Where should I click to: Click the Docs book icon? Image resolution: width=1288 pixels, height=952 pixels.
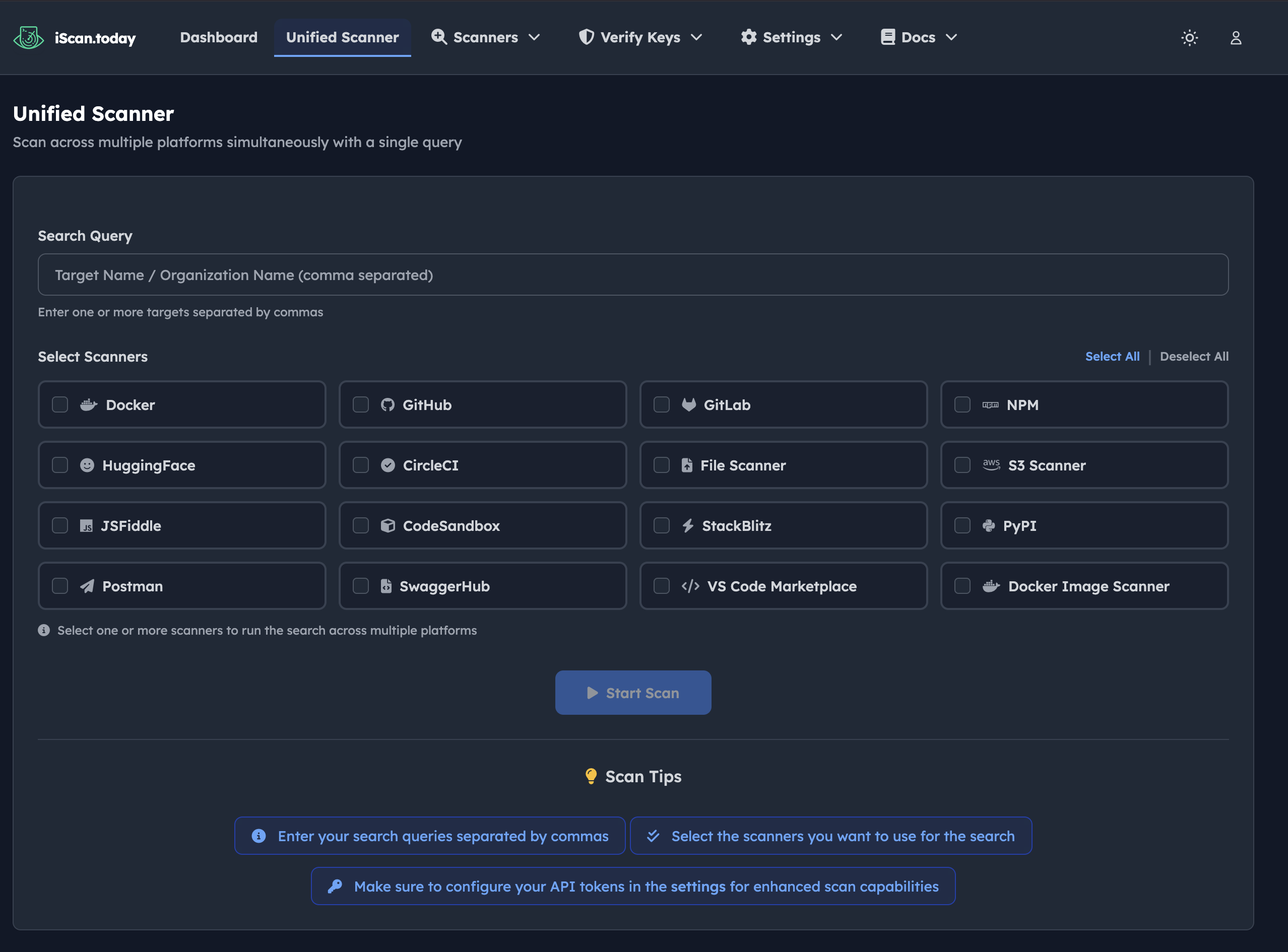click(x=888, y=37)
